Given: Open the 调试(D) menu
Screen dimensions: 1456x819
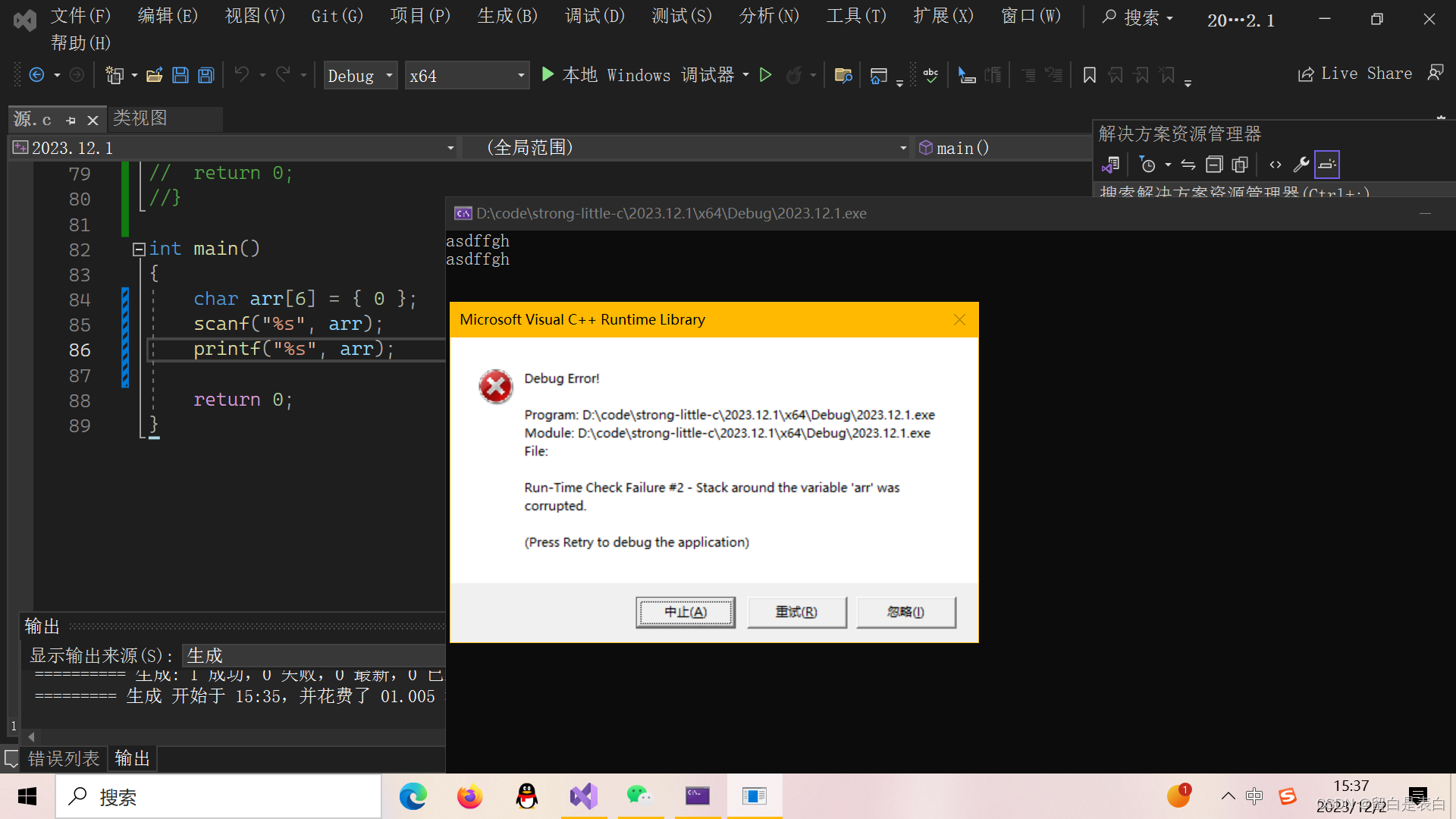Looking at the screenshot, I should [595, 16].
